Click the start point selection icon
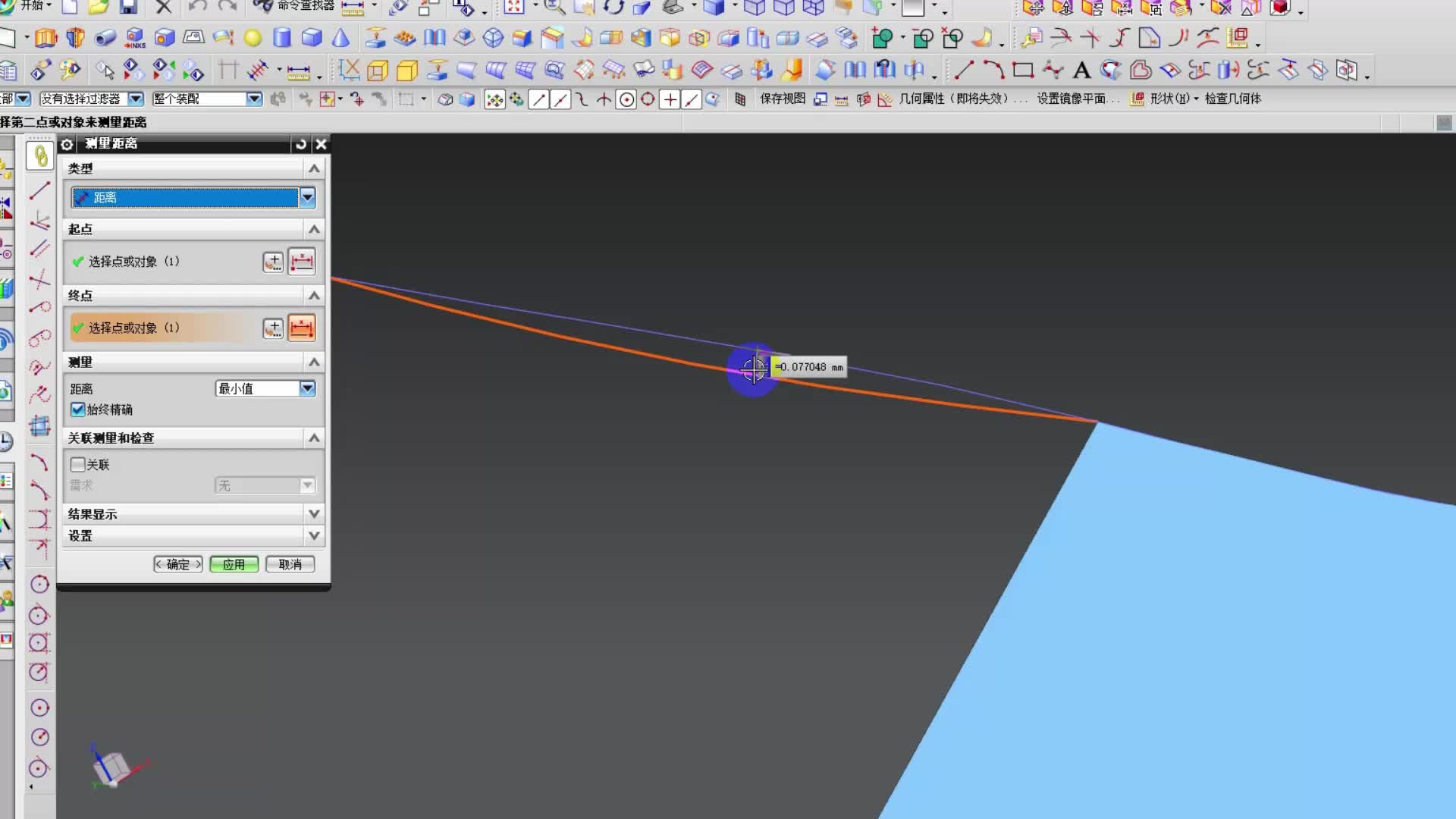1456x819 pixels. click(302, 262)
